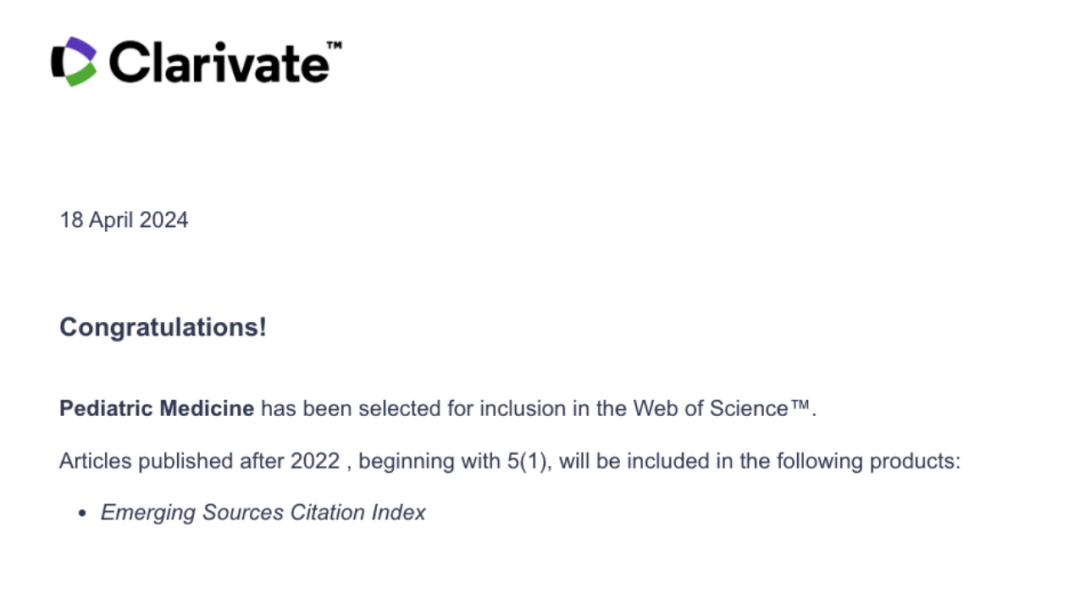This screenshot has width=1080, height=610.
Task: Click the bold Pediatric Medicine journal name
Action: click(x=156, y=408)
